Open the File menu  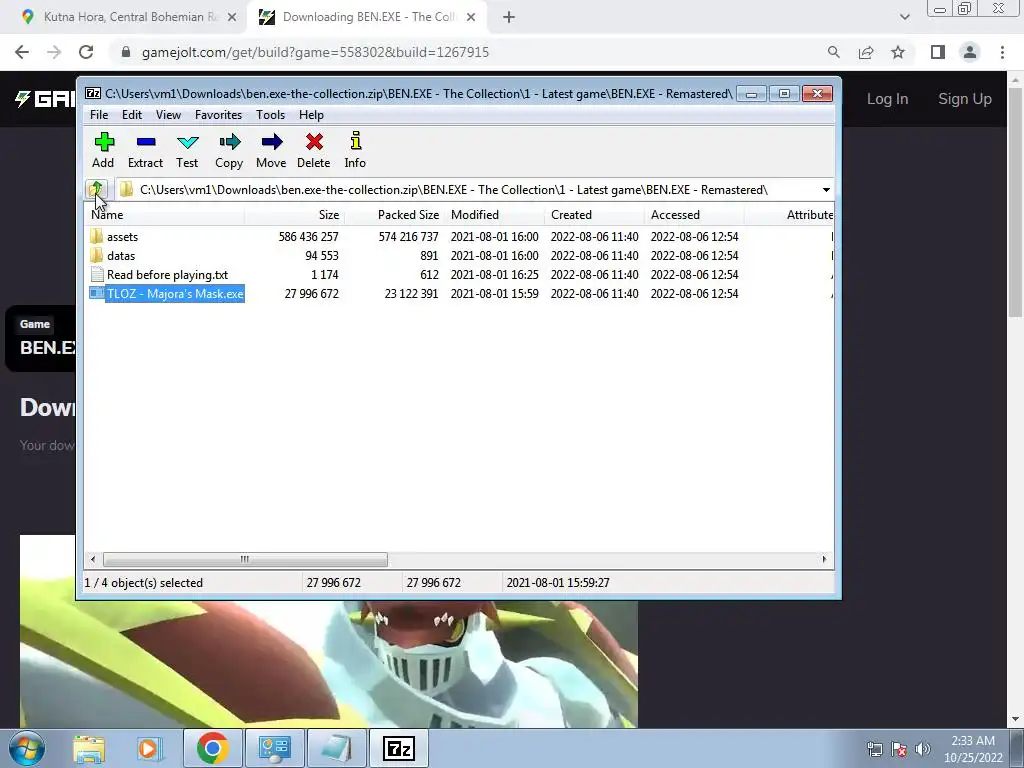[99, 115]
